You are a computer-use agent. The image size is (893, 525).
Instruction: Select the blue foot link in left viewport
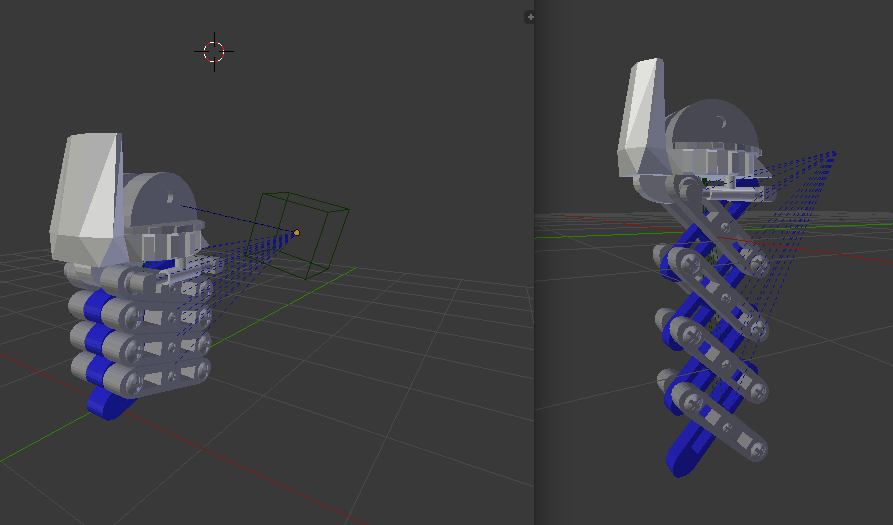point(108,403)
